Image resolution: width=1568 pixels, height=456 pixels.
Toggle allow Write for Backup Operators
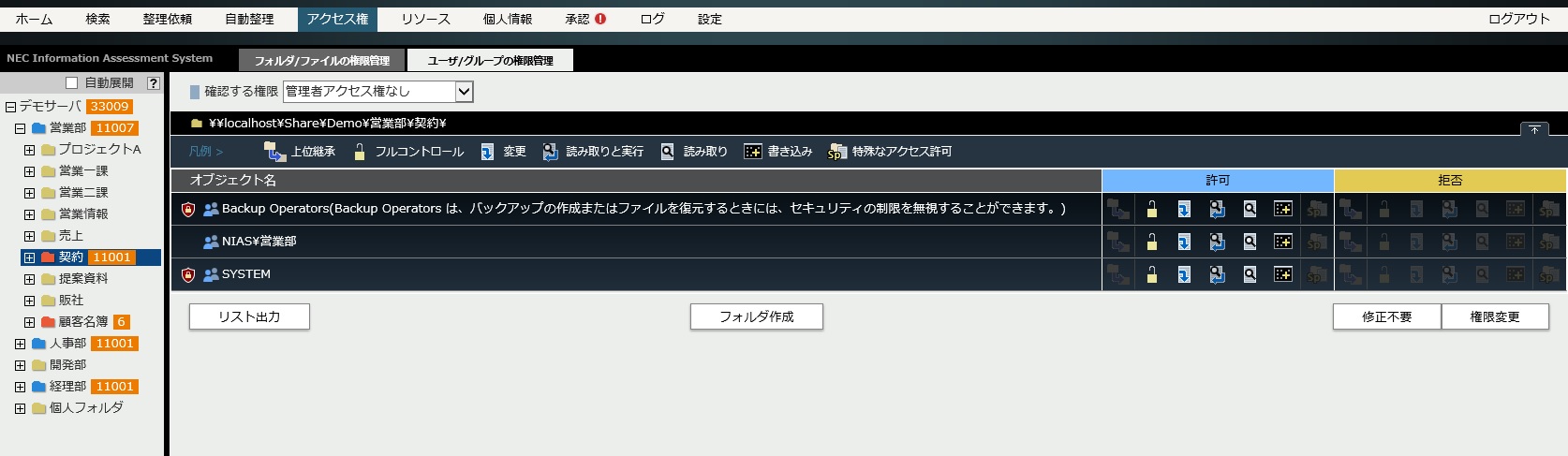pyautogui.click(x=1283, y=209)
